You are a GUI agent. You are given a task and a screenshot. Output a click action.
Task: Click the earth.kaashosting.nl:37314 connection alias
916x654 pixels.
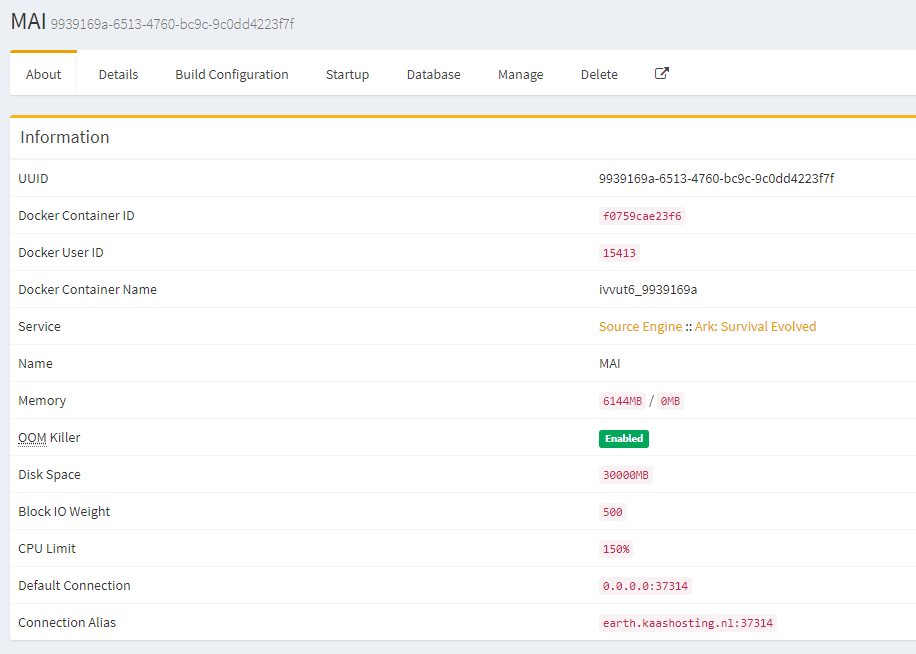click(x=687, y=623)
